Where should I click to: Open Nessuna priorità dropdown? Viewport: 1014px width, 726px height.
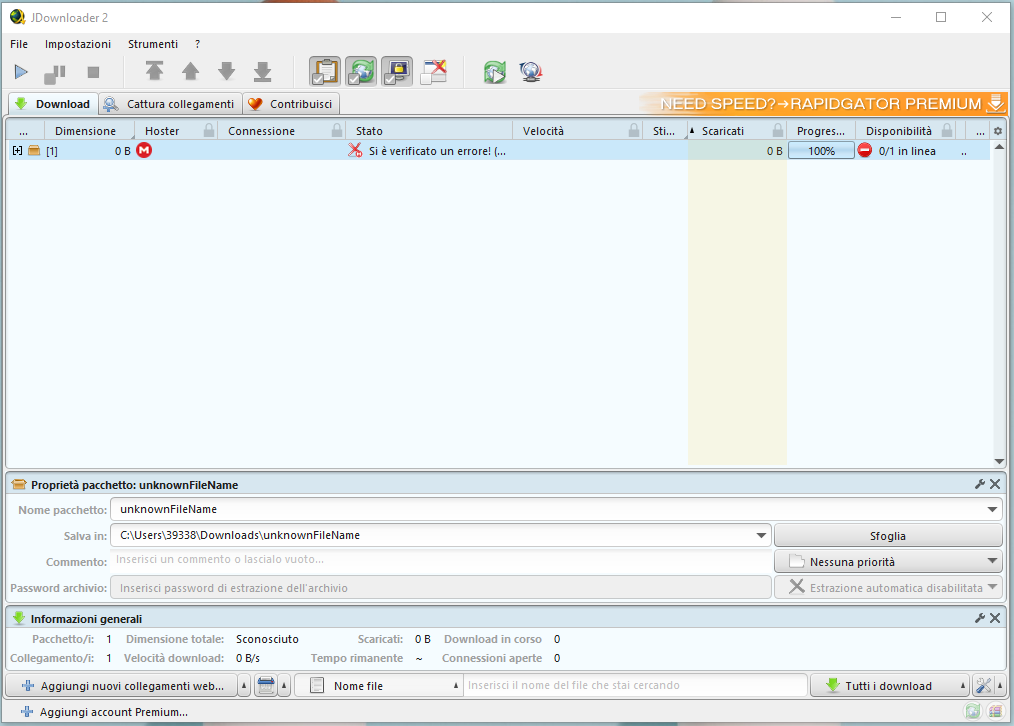coord(888,562)
